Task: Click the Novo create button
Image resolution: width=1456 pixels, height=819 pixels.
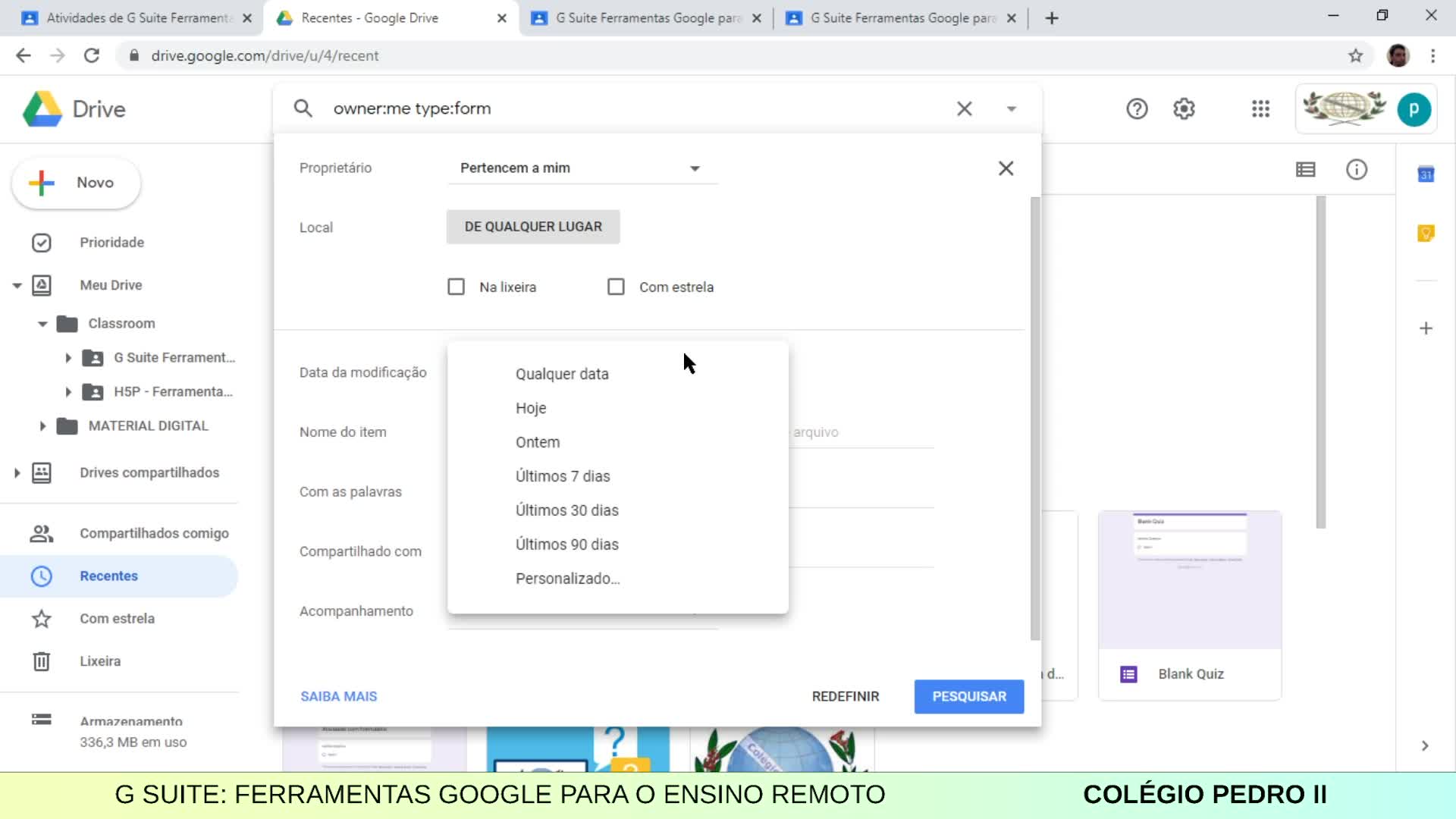Action: [x=76, y=183]
